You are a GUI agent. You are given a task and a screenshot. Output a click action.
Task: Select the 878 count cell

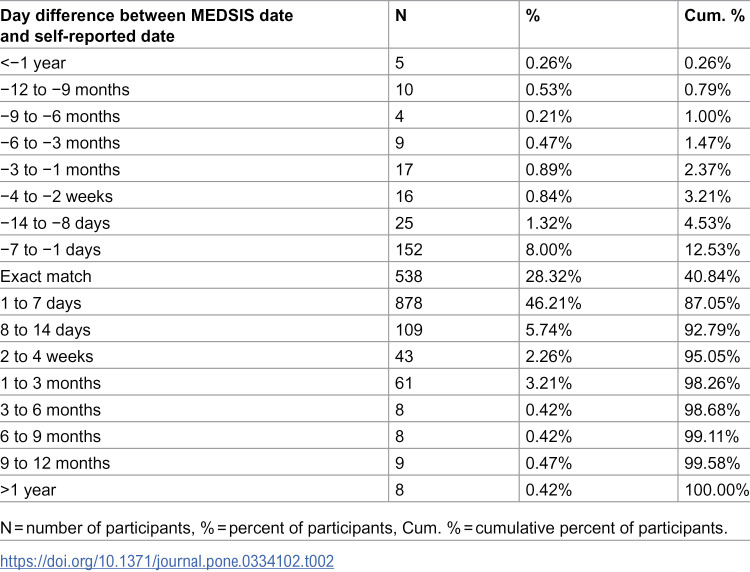[409, 303]
